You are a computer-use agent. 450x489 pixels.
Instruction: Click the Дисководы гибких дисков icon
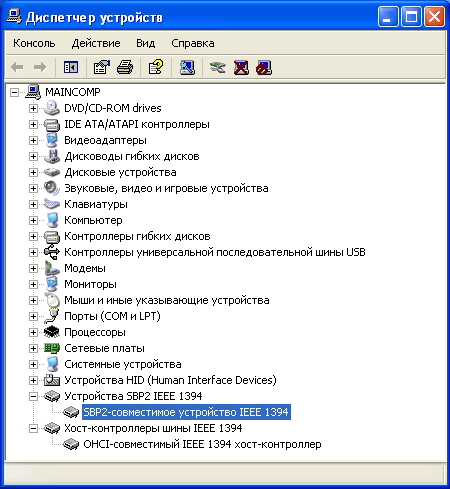click(52, 156)
